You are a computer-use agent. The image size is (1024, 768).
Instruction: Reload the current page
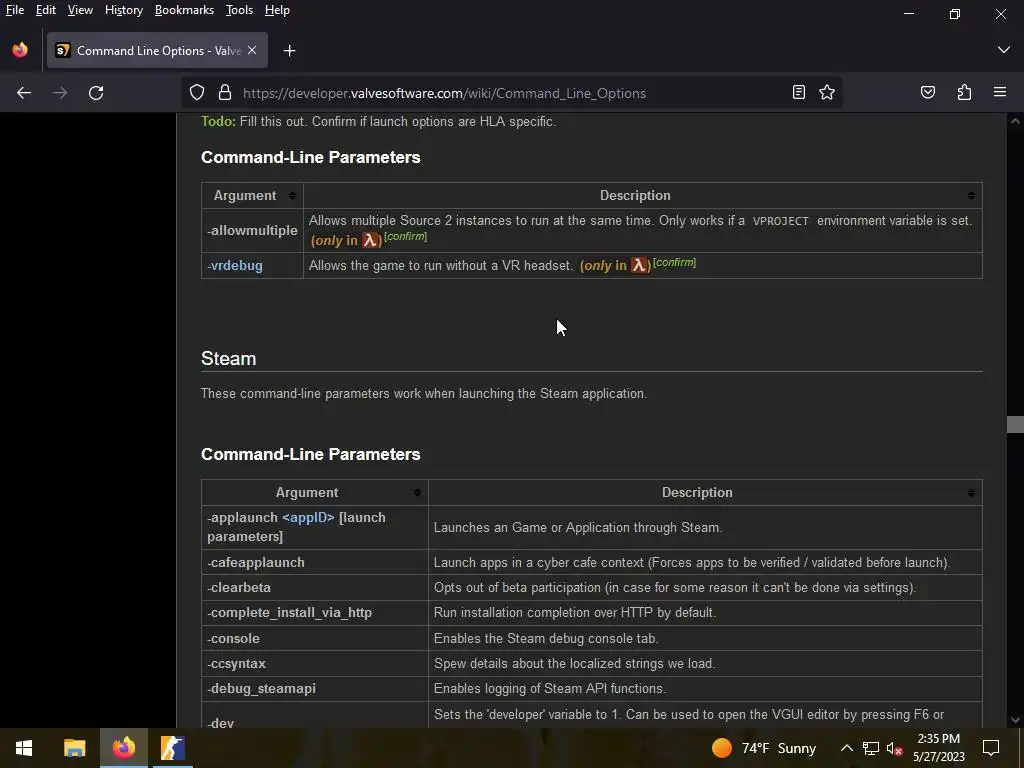coord(96,93)
